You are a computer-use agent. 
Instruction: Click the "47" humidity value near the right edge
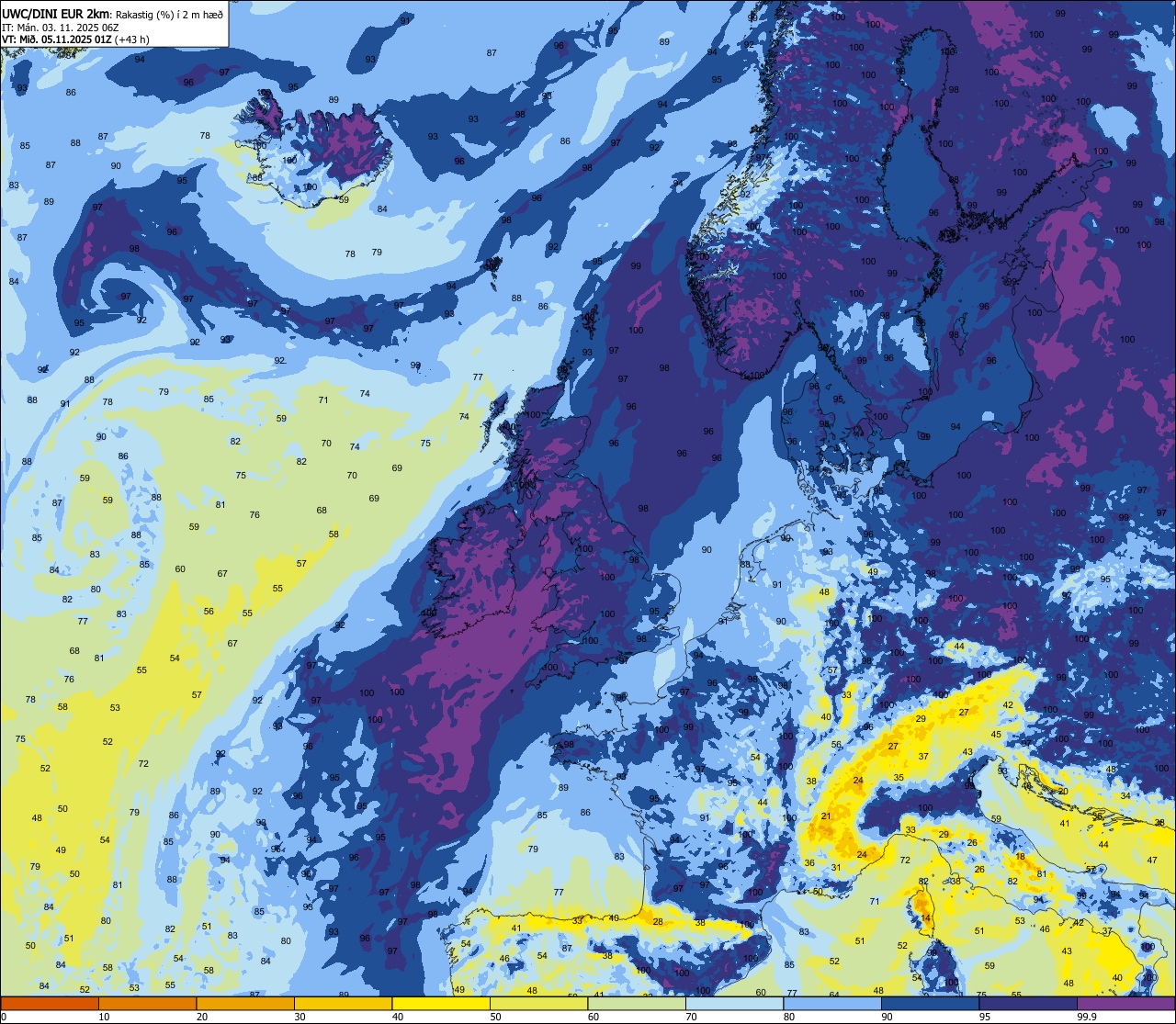(1152, 861)
